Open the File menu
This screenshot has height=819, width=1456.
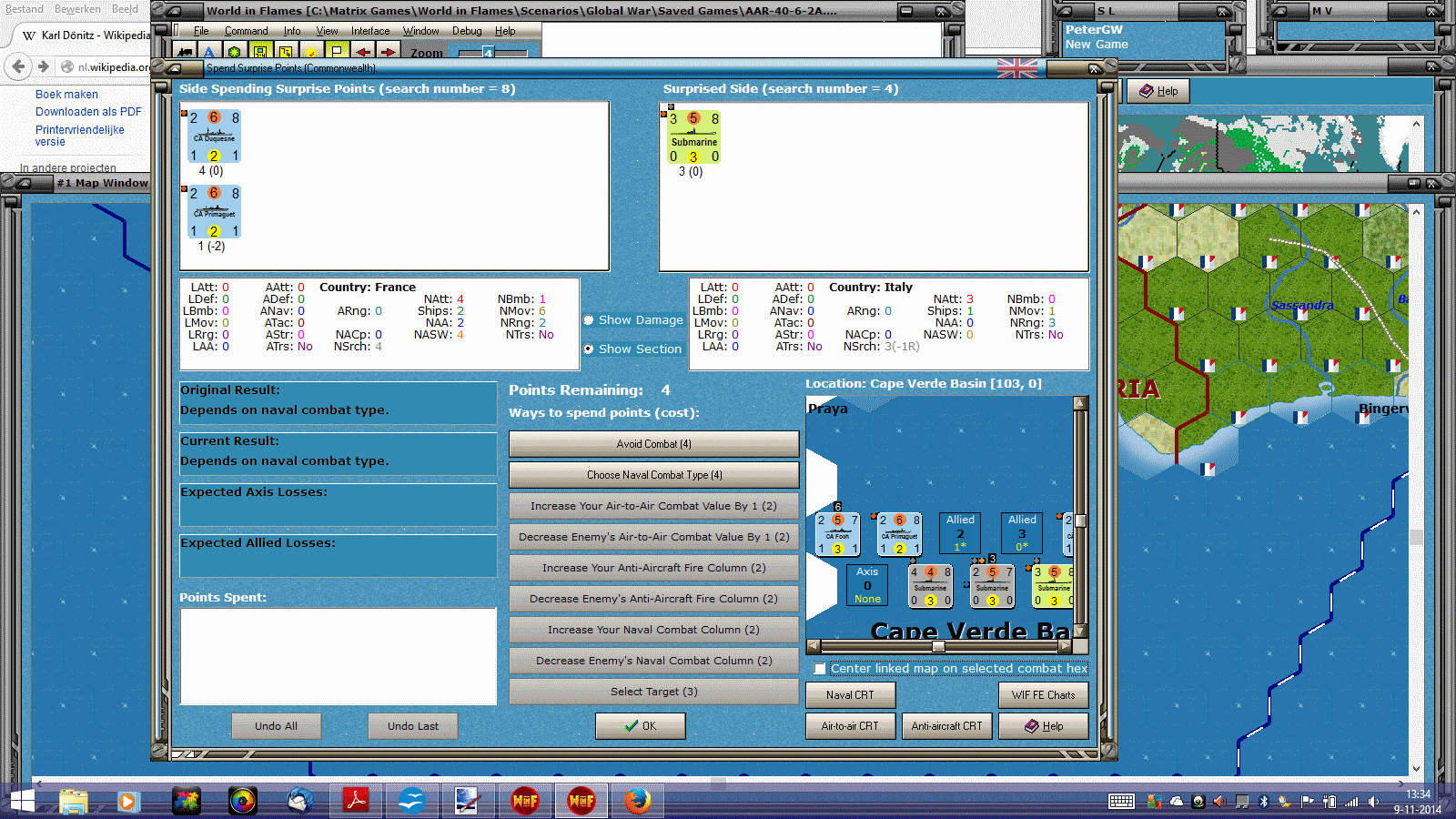click(x=201, y=31)
